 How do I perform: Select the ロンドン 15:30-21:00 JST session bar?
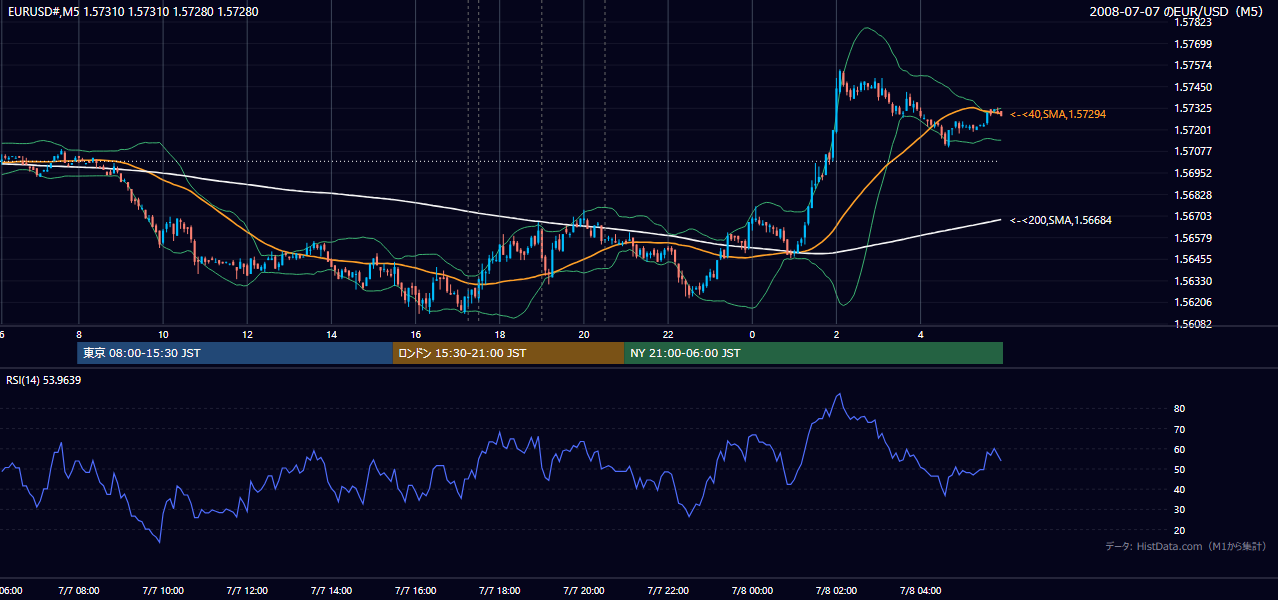(508, 353)
